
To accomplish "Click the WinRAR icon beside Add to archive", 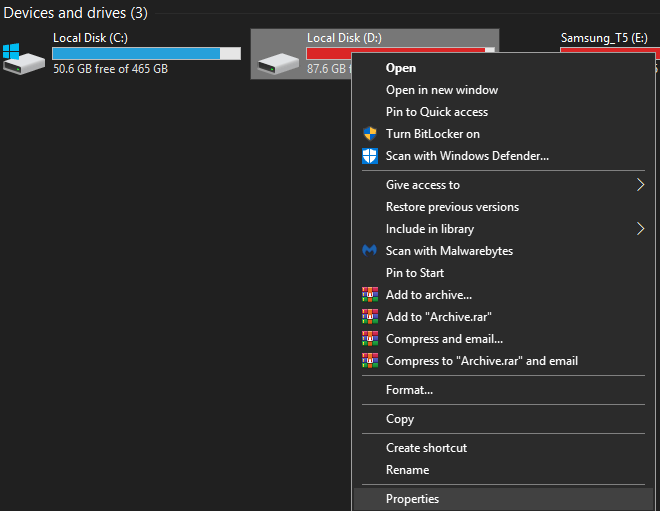I will pyautogui.click(x=369, y=295).
